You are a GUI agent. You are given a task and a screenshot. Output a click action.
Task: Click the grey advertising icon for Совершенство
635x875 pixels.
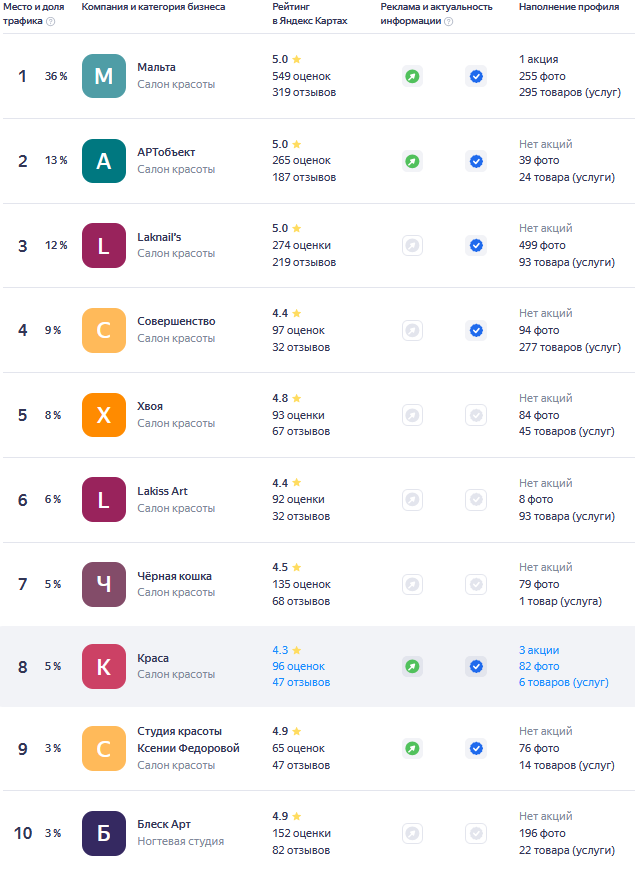pos(412,330)
